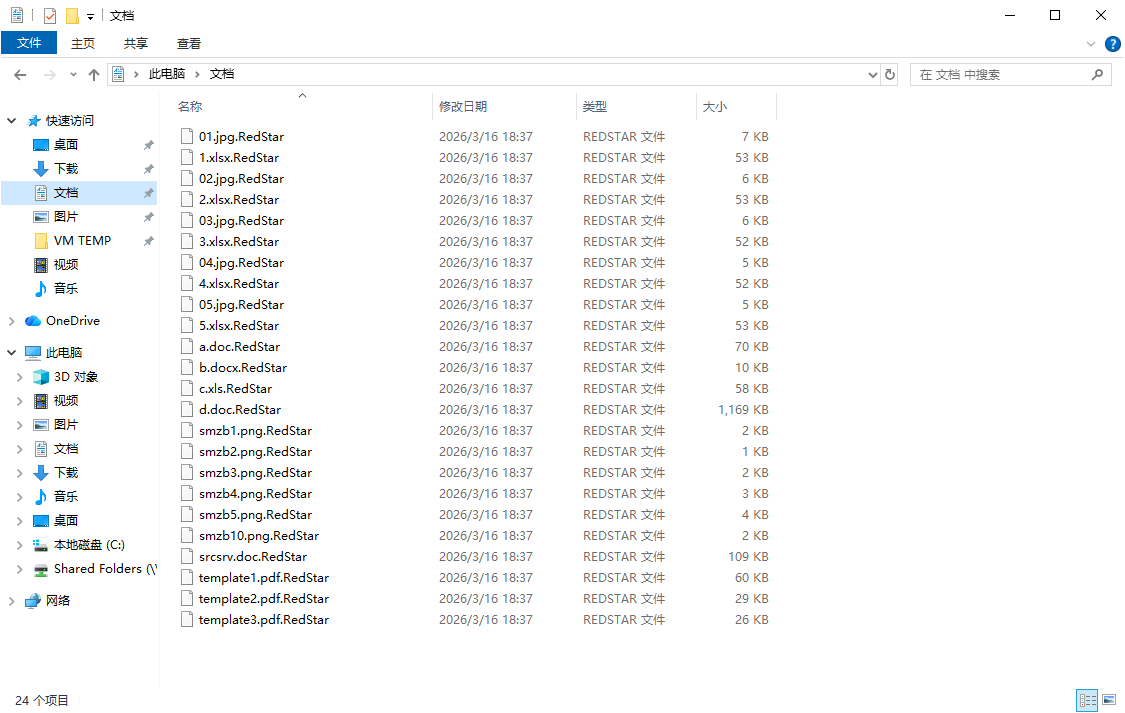Screen dimensions: 1125x713
Task: Refresh the 文档 folder view
Action: (890, 75)
